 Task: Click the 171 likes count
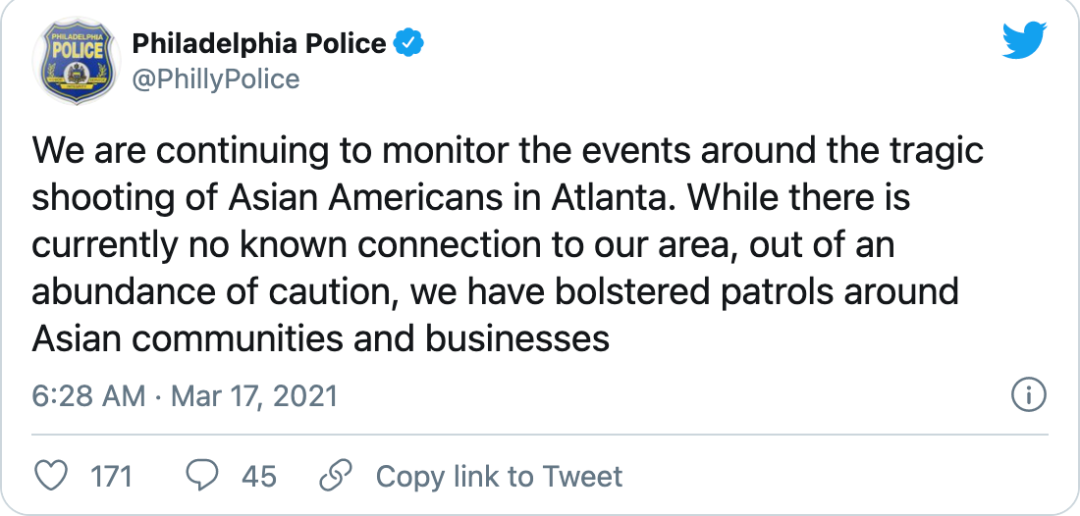[112, 476]
